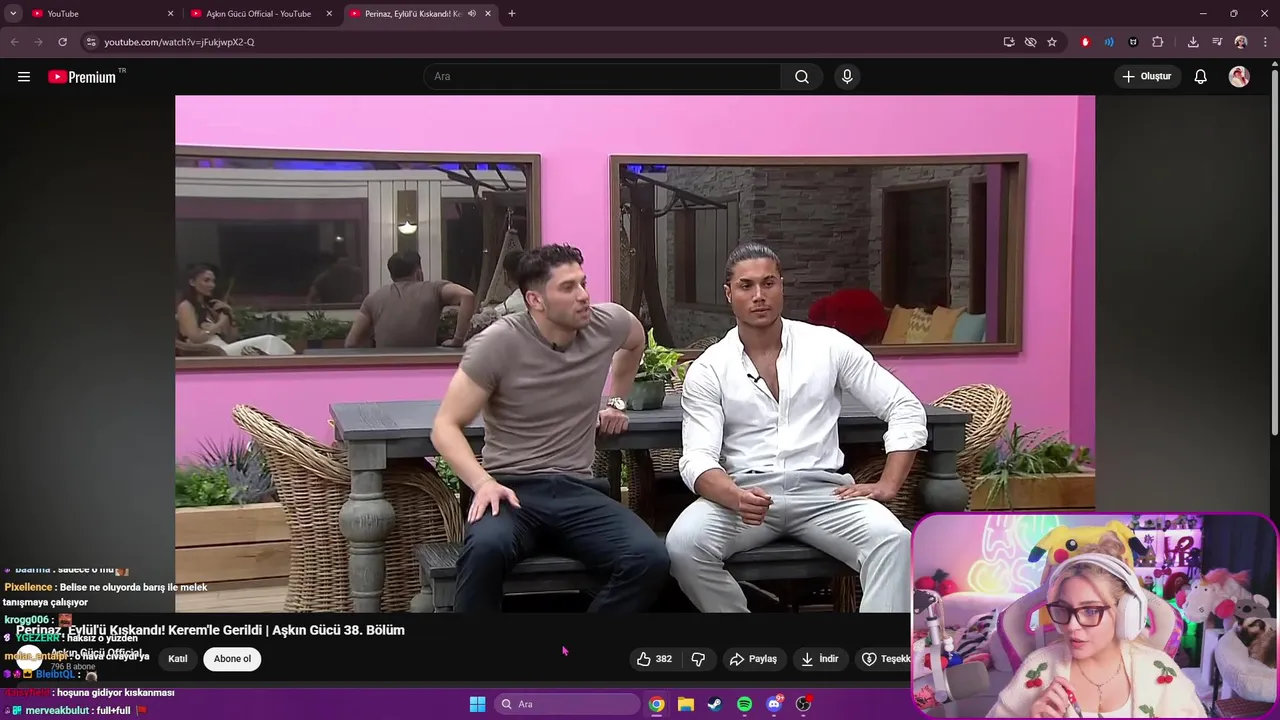This screenshot has height=720, width=1280.
Task: Open Steam from the taskbar
Action: [714, 704]
